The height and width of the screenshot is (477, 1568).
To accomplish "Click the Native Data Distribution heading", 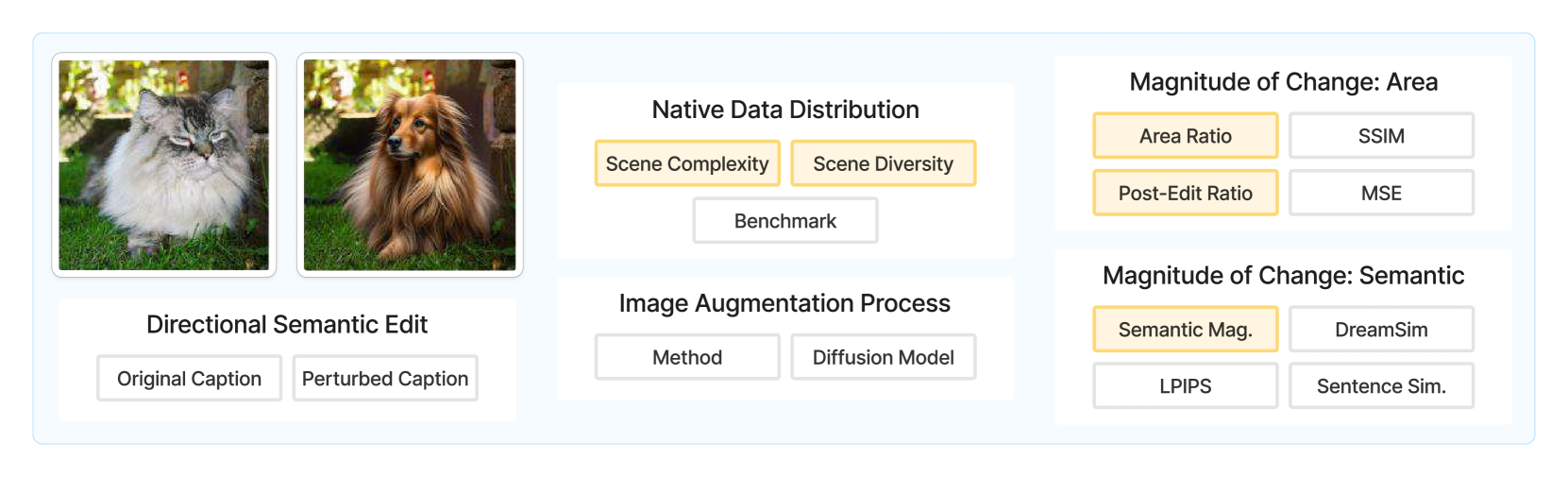I will 785,110.
